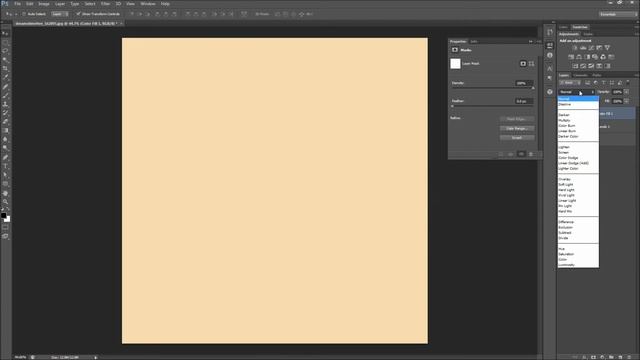Open the Image menu

pyautogui.click(x=44, y=4)
